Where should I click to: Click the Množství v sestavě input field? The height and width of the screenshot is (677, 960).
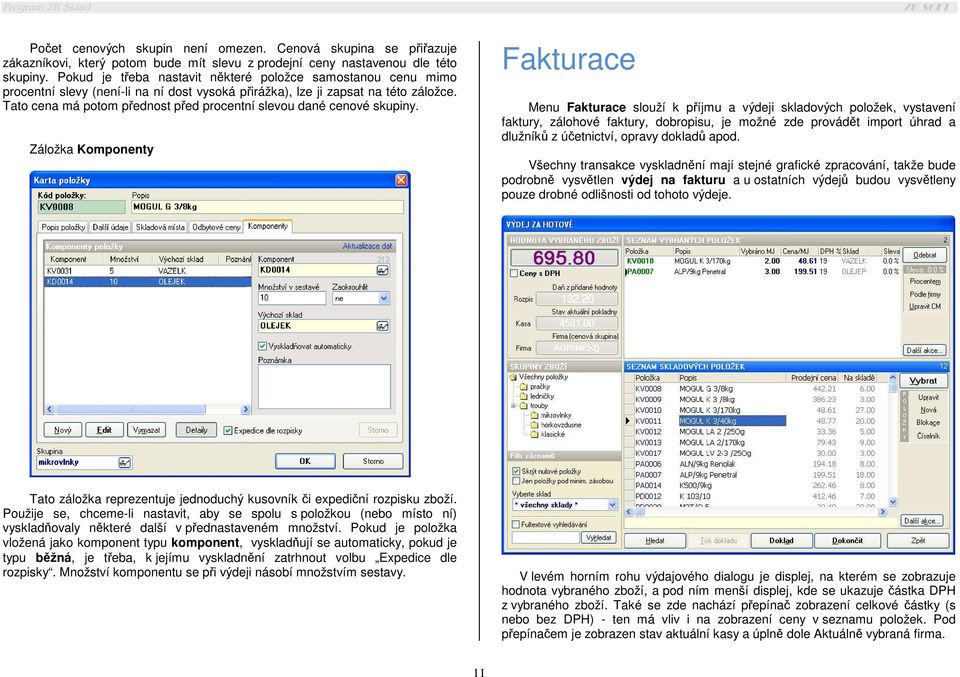pos(291,299)
